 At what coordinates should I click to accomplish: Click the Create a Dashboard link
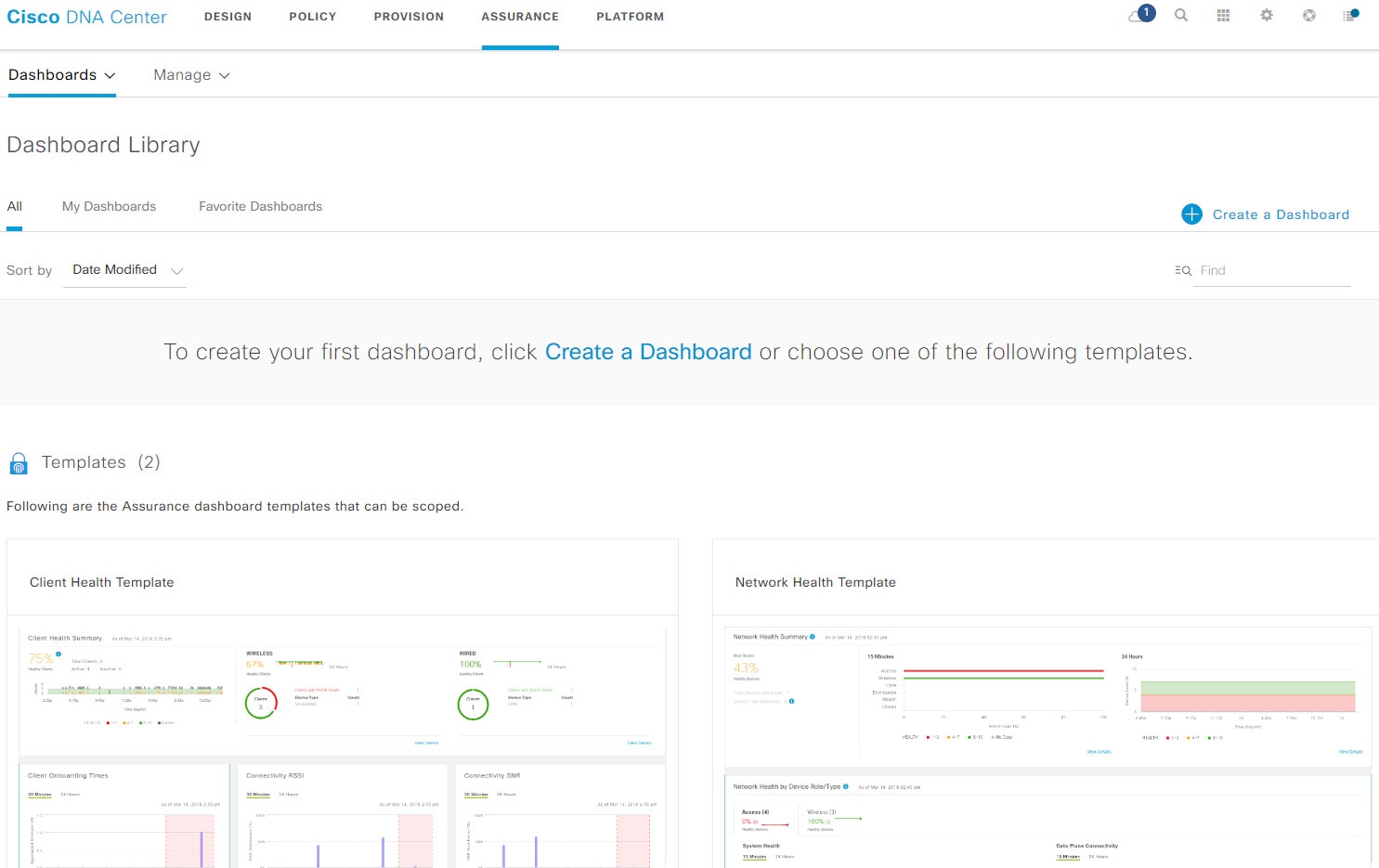coord(1281,214)
